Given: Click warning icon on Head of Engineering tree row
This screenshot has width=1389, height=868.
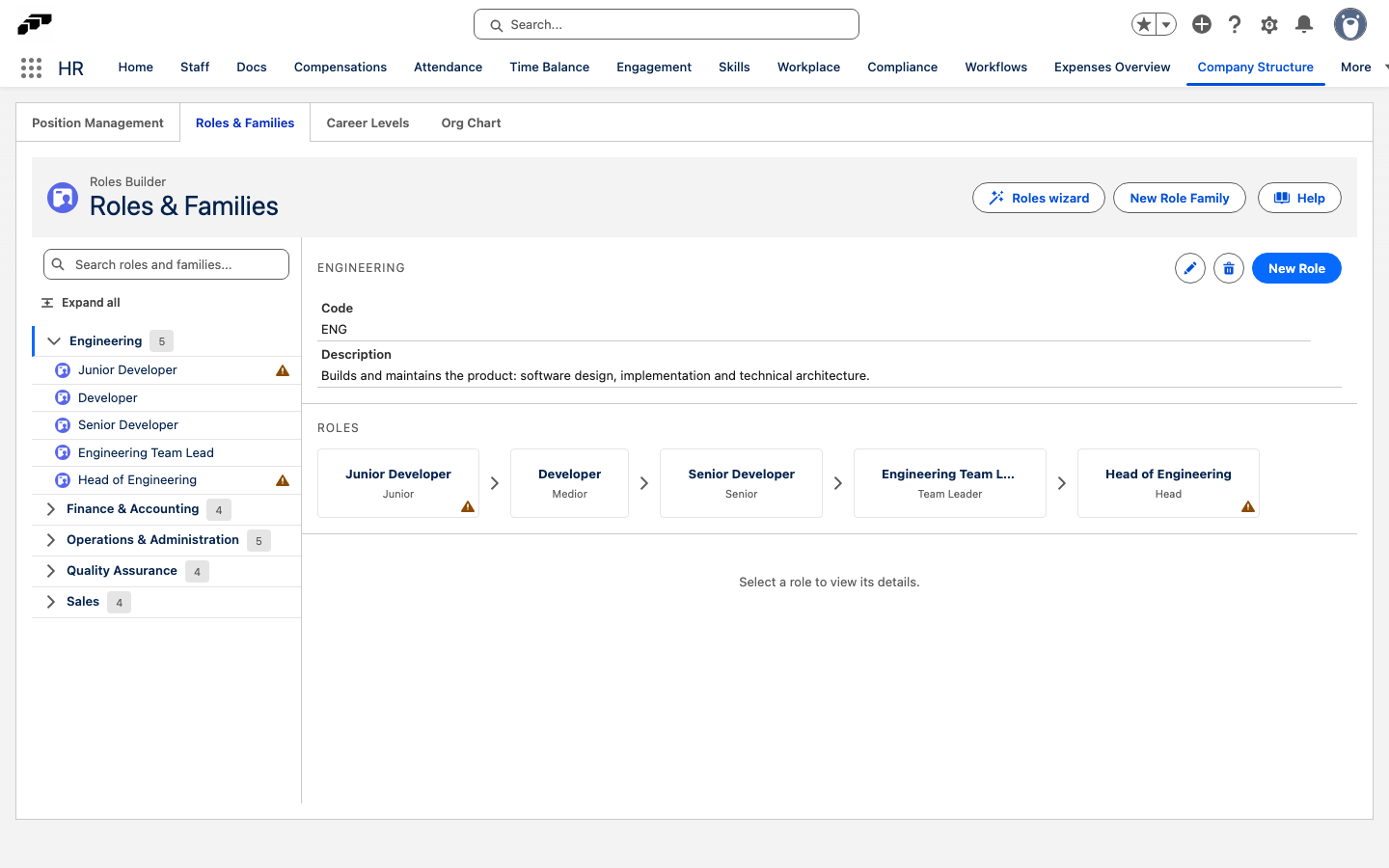Looking at the screenshot, I should [x=283, y=480].
